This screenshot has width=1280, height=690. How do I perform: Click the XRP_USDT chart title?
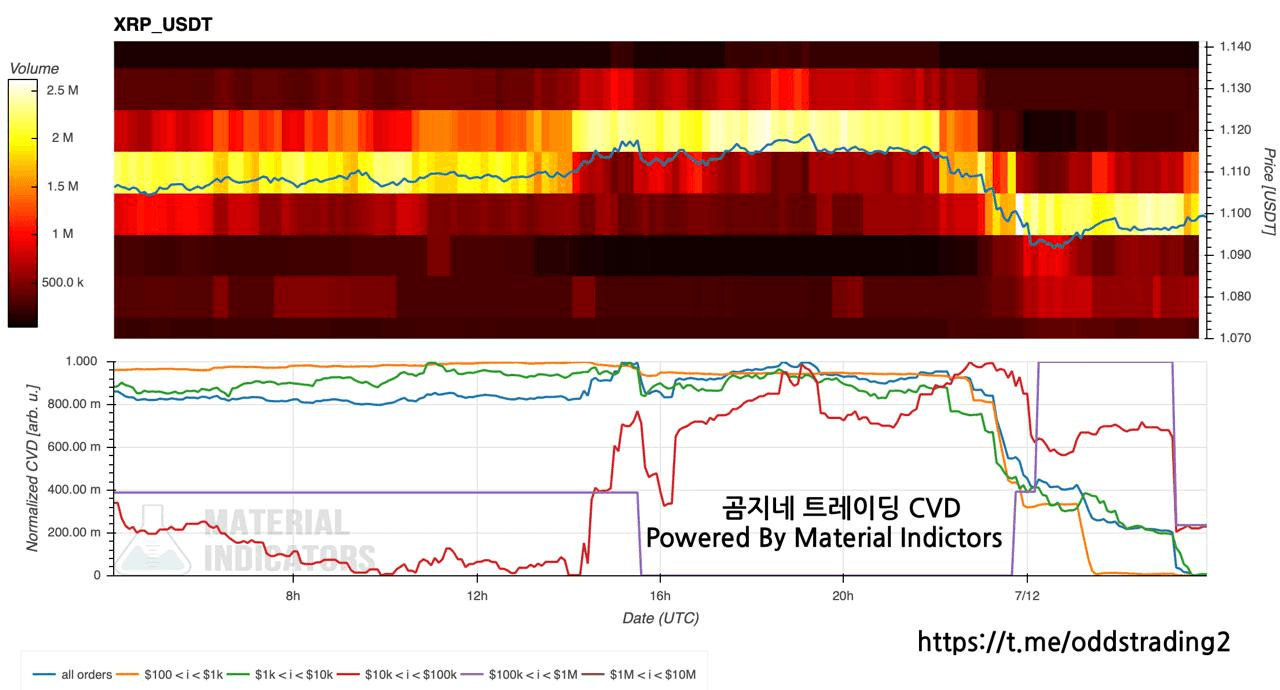click(163, 24)
